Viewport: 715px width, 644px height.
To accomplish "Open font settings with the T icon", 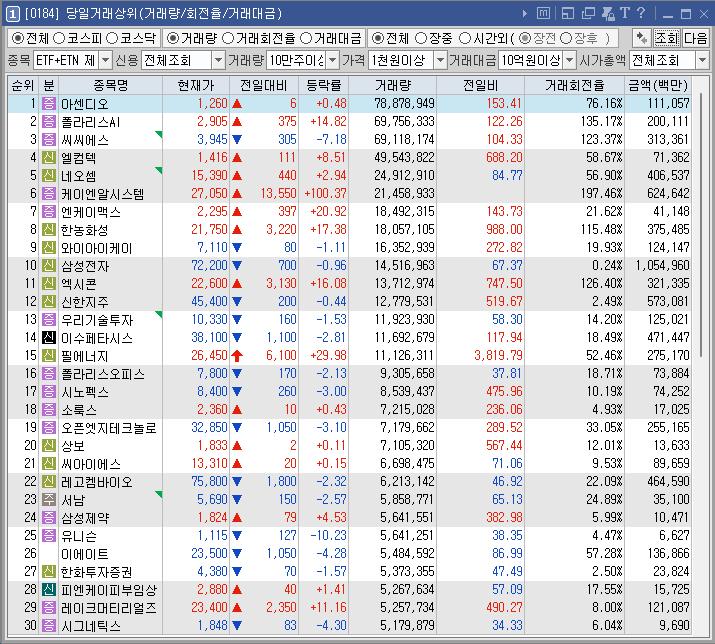I will click(625, 13).
